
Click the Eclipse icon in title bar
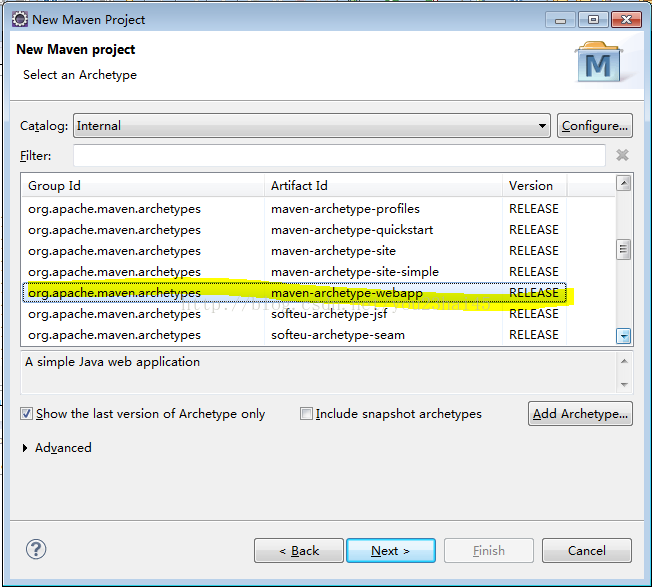point(20,19)
